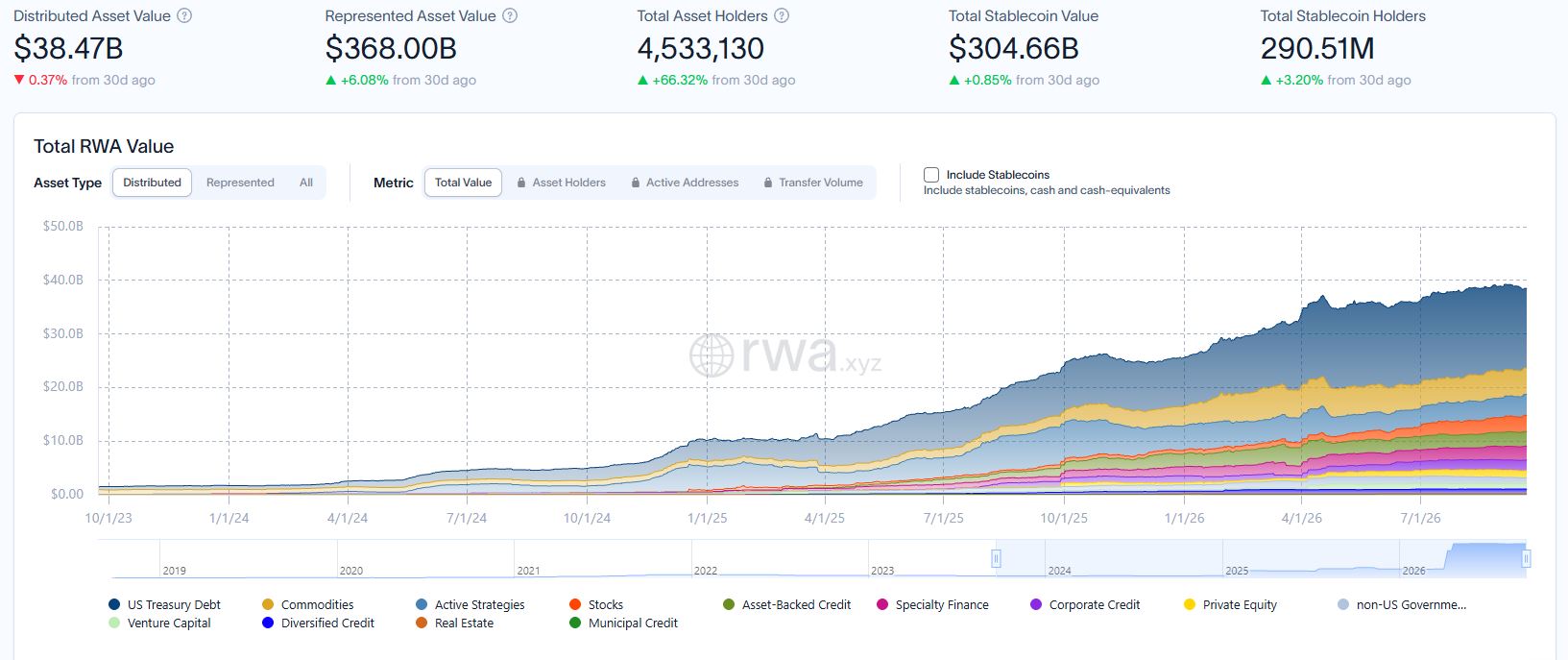Toggle Active Strategies legend series

click(x=470, y=604)
